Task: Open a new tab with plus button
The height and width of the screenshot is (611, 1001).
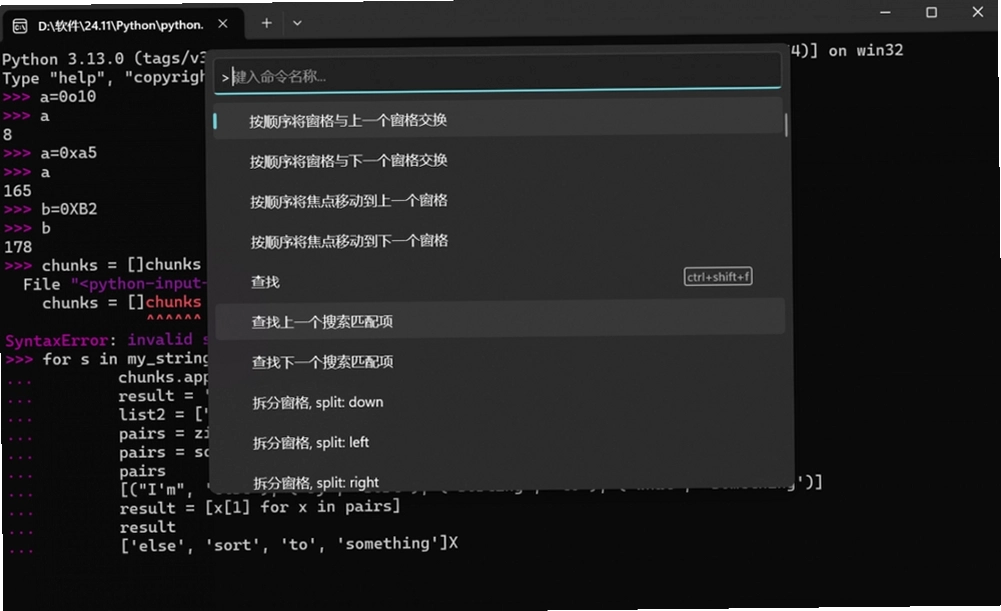Action: coord(266,23)
